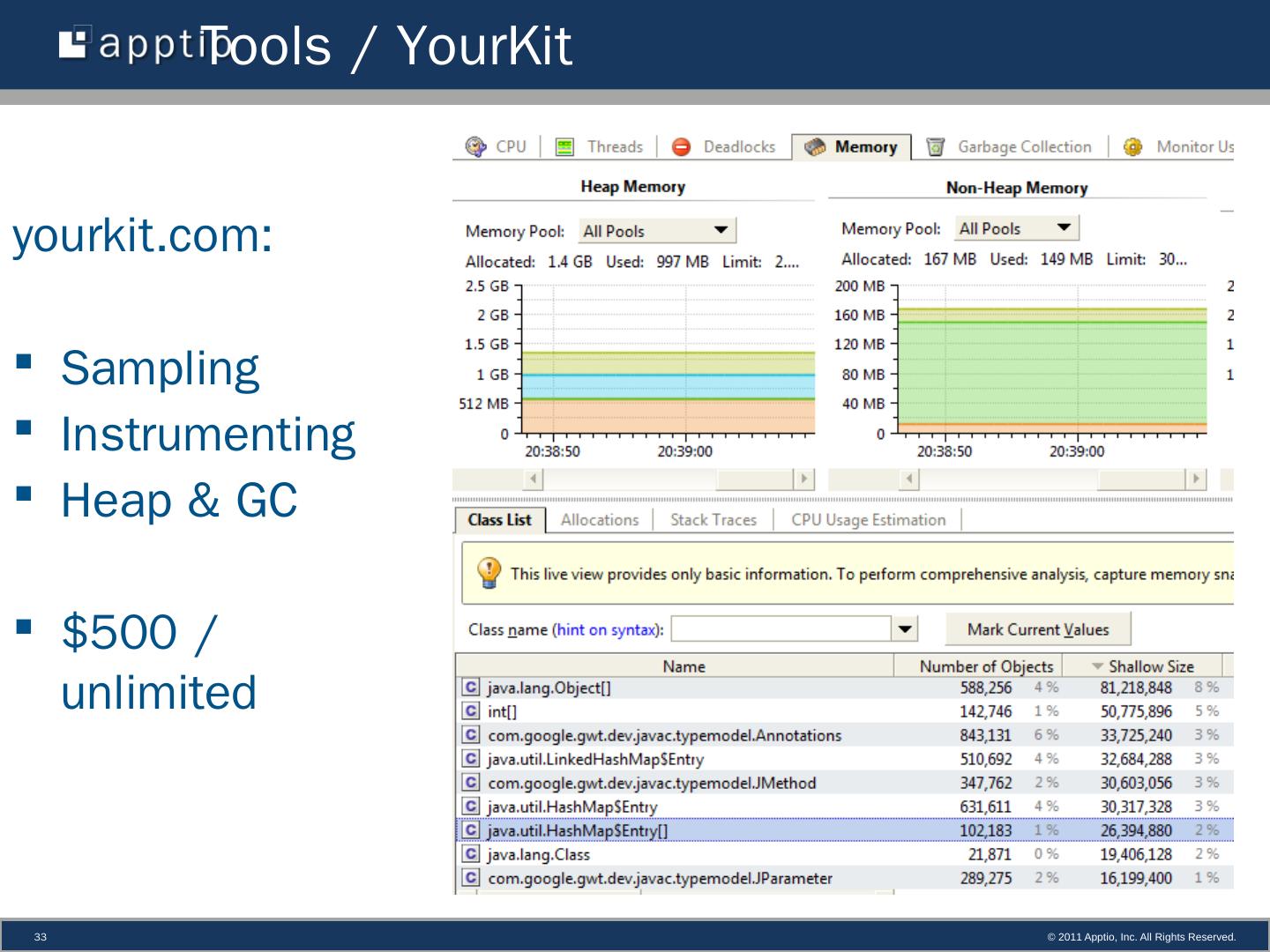Click the Name column header
The width and height of the screenshot is (1270, 952).
click(x=676, y=666)
